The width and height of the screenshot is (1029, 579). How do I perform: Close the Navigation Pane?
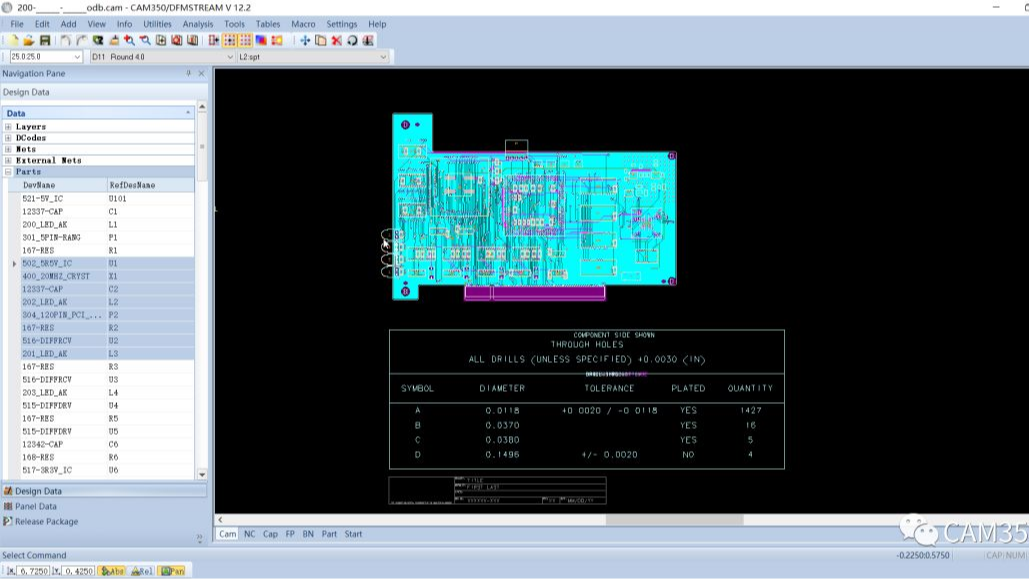point(201,74)
